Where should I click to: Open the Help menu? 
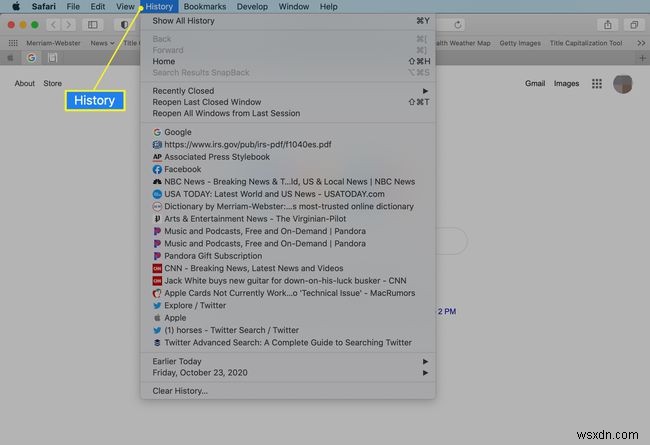point(328,7)
